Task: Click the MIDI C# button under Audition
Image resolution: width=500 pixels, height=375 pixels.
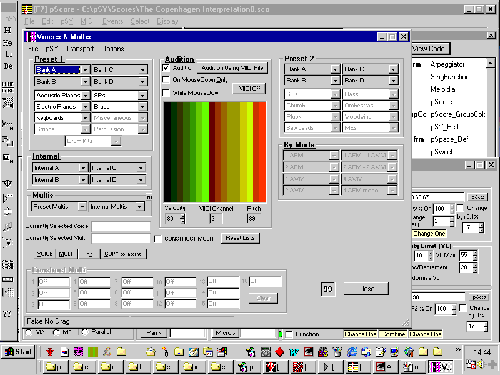Action: click(249, 89)
